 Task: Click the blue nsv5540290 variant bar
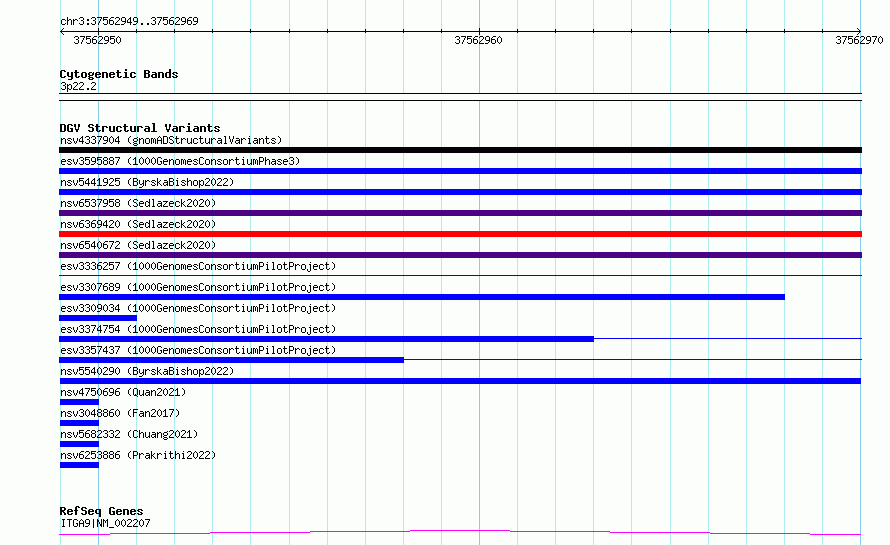tap(460, 381)
